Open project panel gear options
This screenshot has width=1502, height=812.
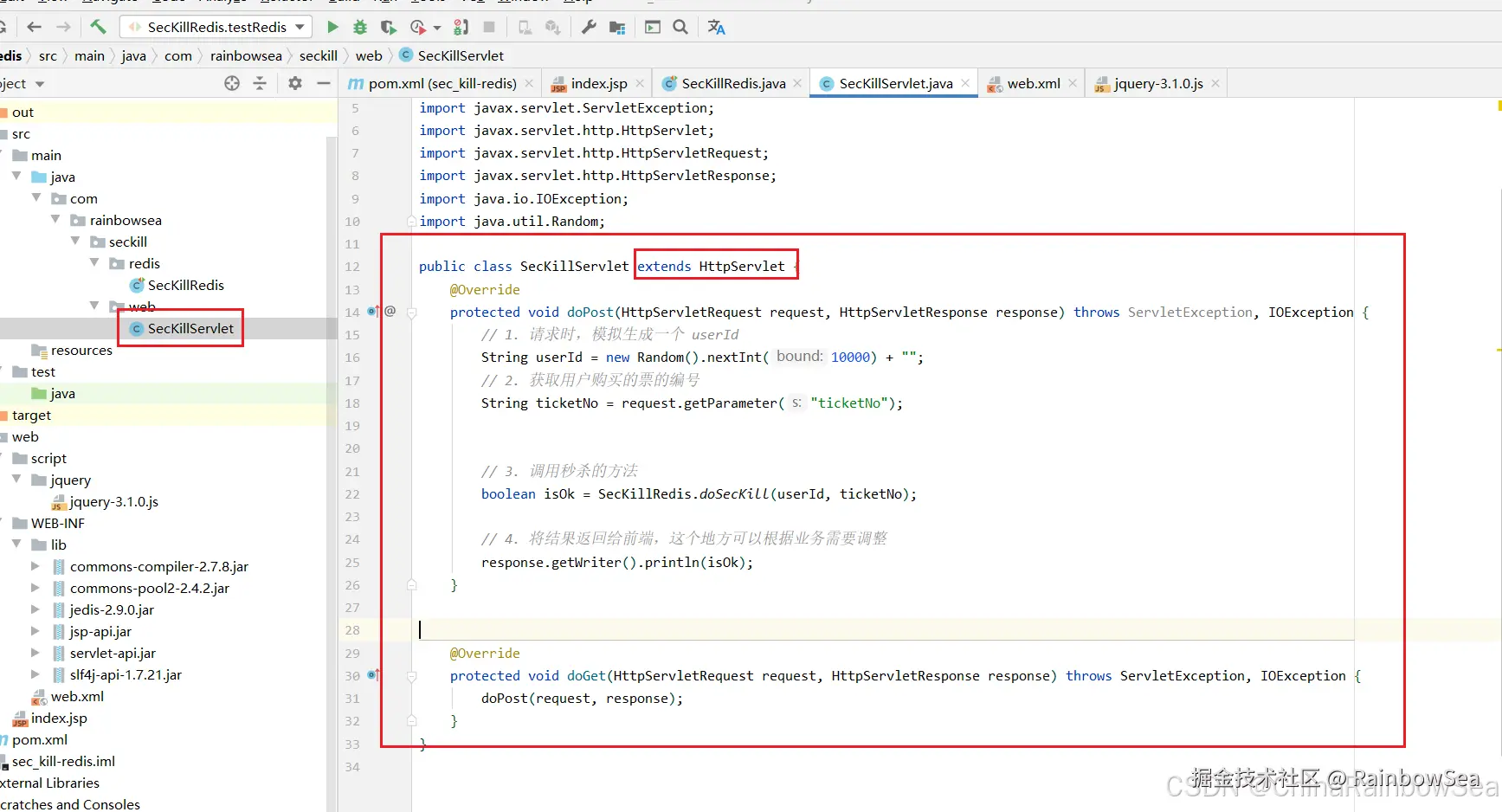pos(295,84)
